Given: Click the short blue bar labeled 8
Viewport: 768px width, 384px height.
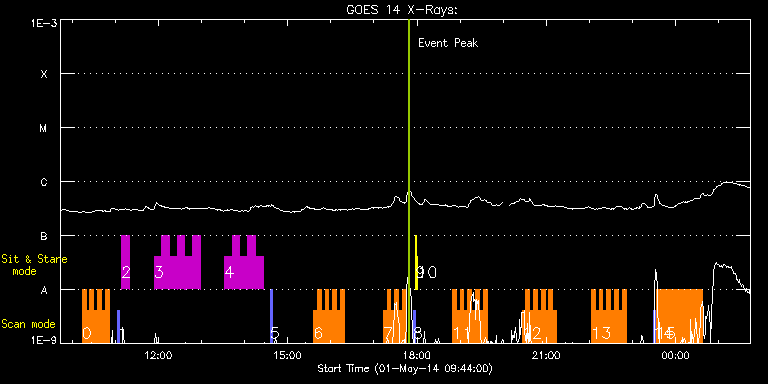Looking at the screenshot, I should (414, 326).
